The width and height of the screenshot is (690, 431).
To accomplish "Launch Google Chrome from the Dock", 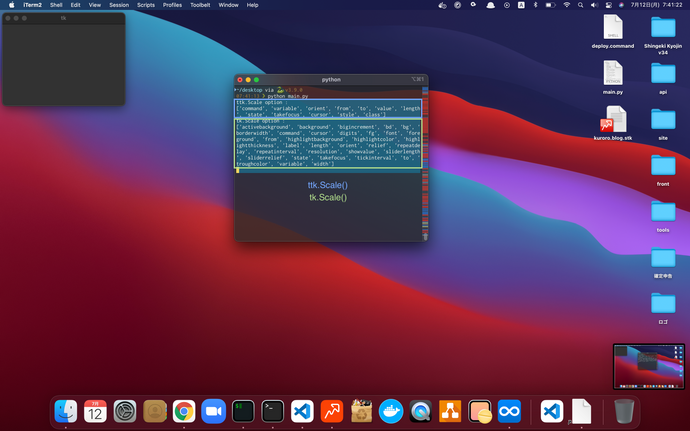I will pos(184,411).
